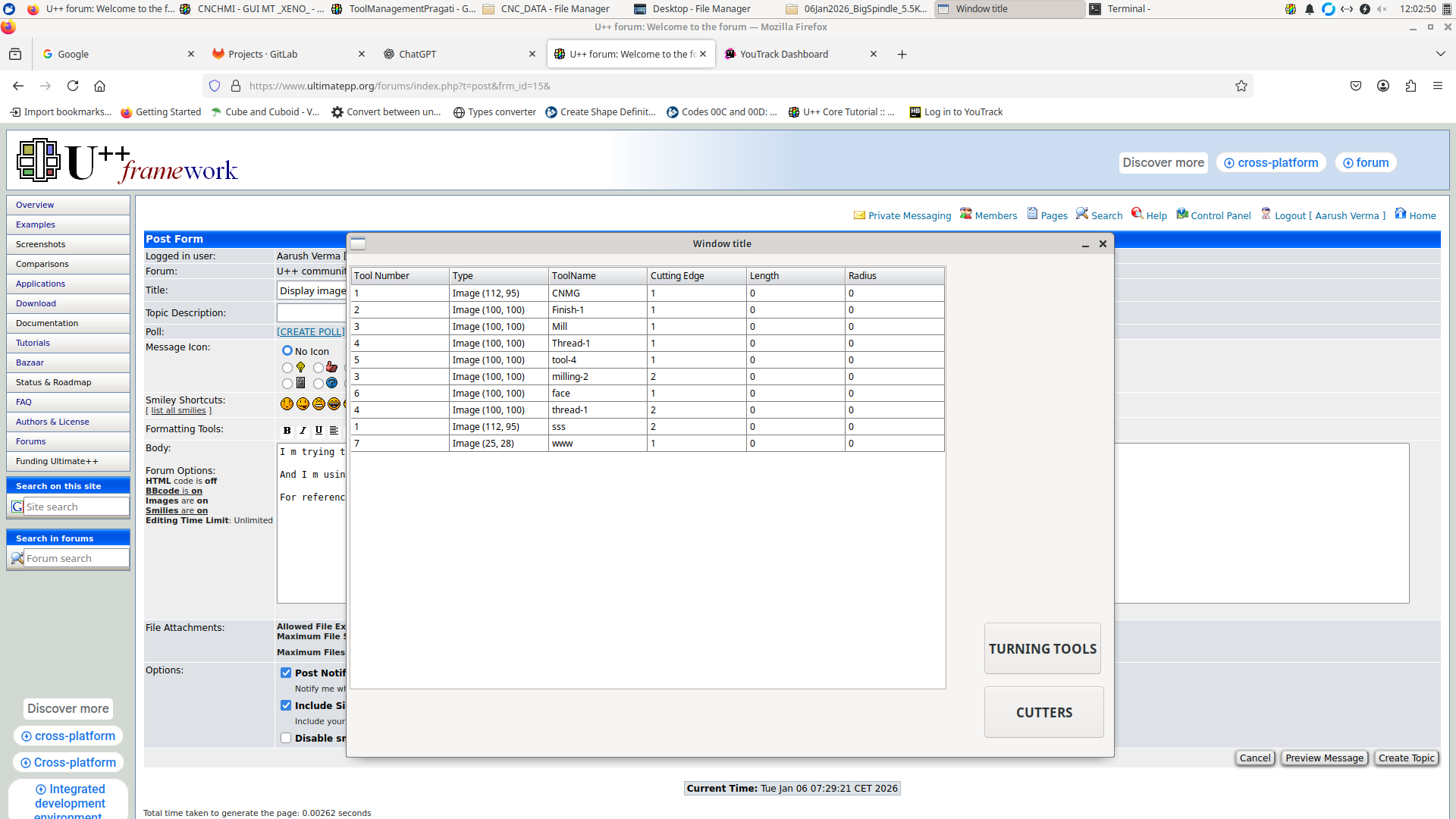Open the Firefox View tab list button
The height and width of the screenshot is (819, 1456).
click(15, 54)
